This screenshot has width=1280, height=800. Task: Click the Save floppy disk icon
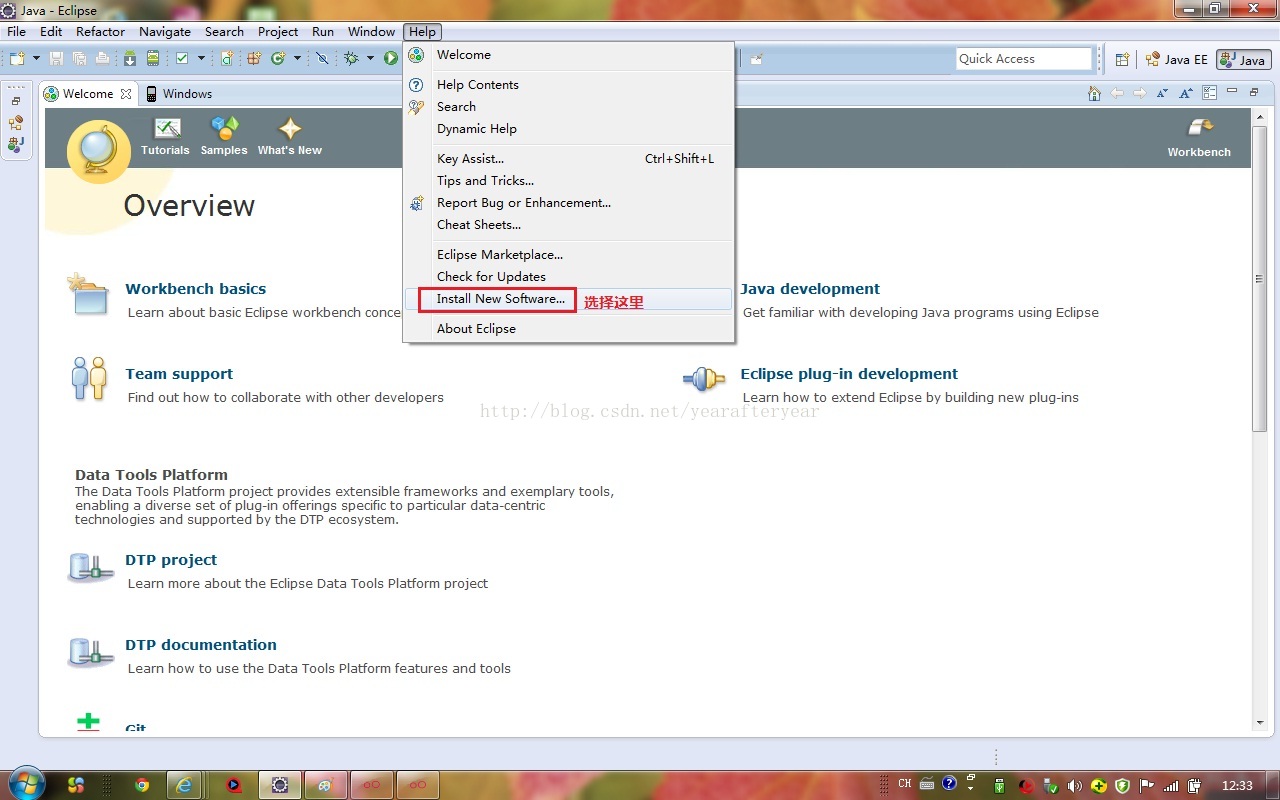click(x=56, y=59)
